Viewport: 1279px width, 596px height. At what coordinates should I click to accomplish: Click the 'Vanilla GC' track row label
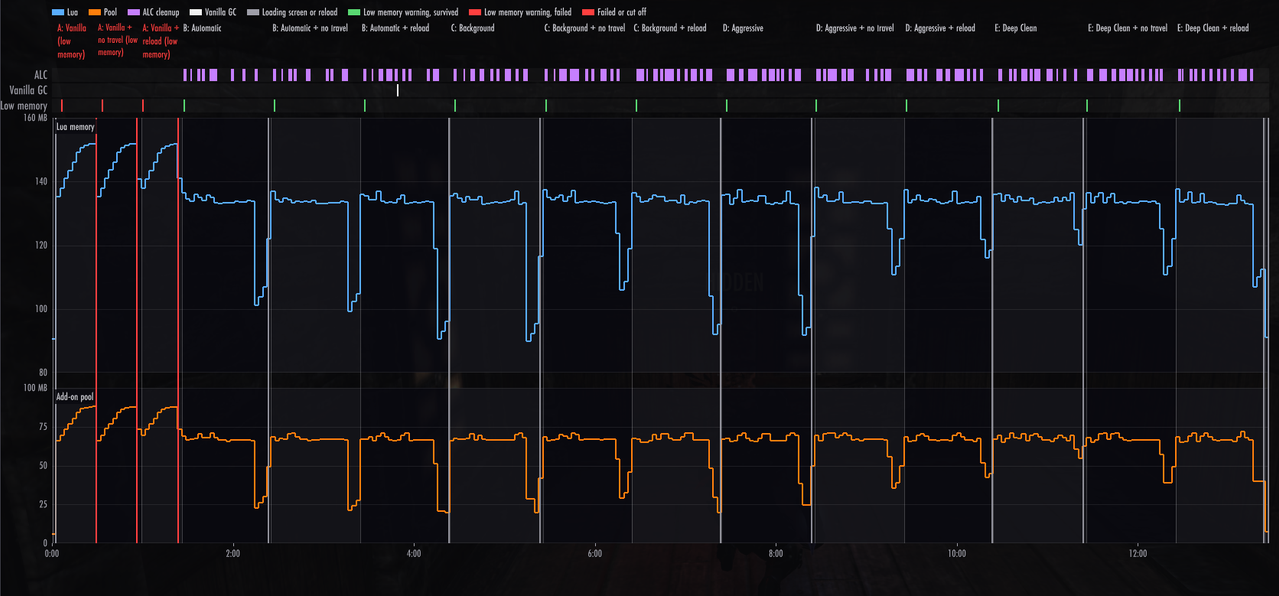click(x=29, y=90)
